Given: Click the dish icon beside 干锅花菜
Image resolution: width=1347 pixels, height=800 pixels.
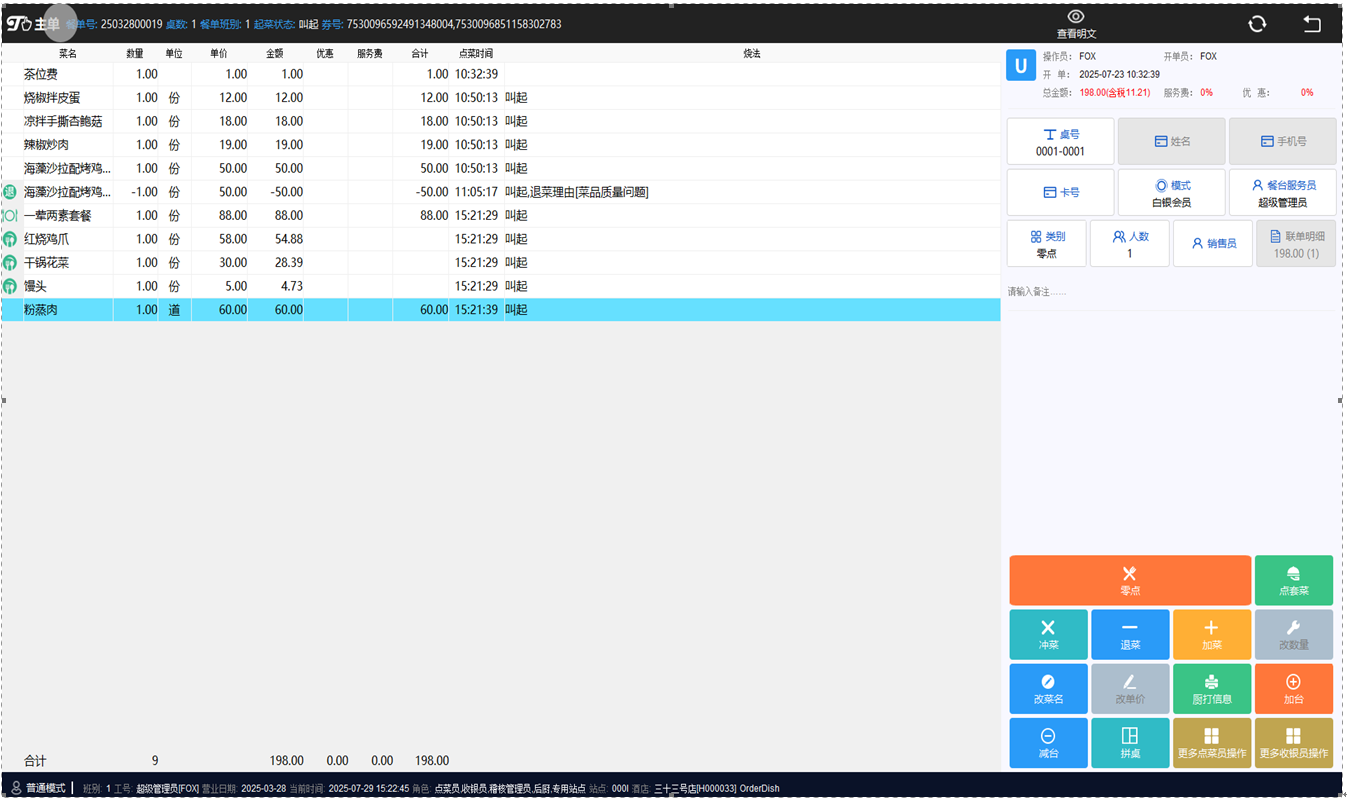Looking at the screenshot, I should click(10, 262).
